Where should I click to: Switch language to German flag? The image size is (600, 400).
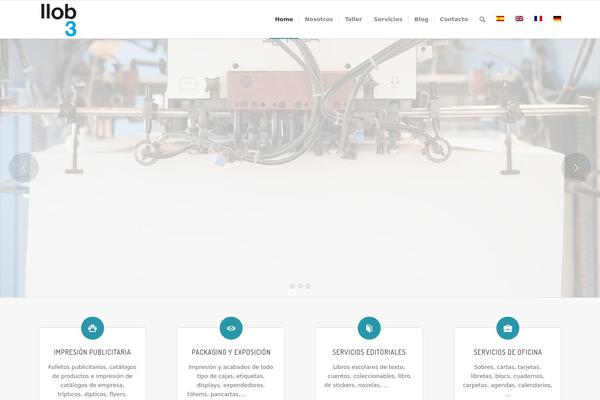[x=557, y=18]
